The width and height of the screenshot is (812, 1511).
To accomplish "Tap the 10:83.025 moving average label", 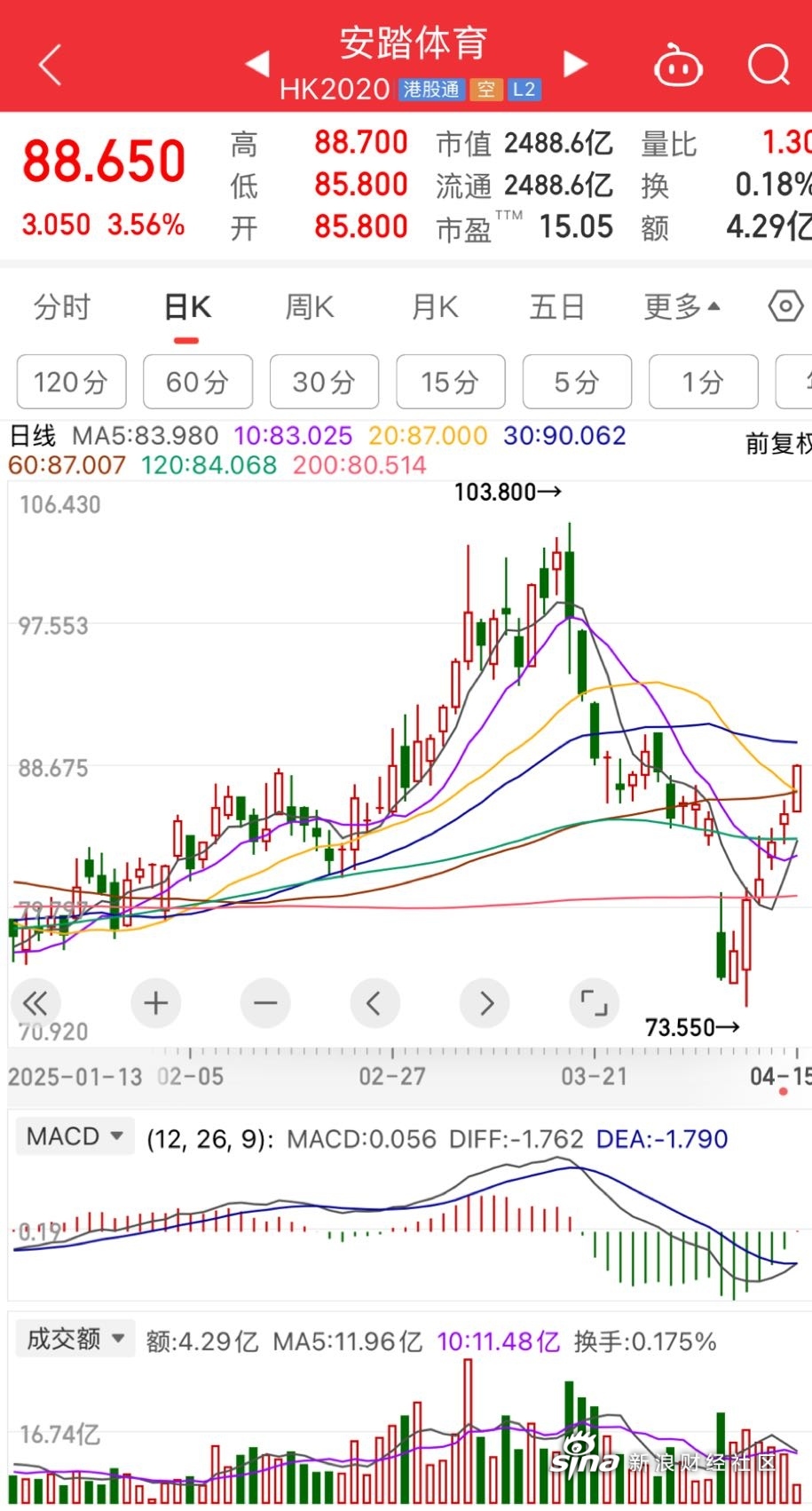I will click(x=293, y=436).
